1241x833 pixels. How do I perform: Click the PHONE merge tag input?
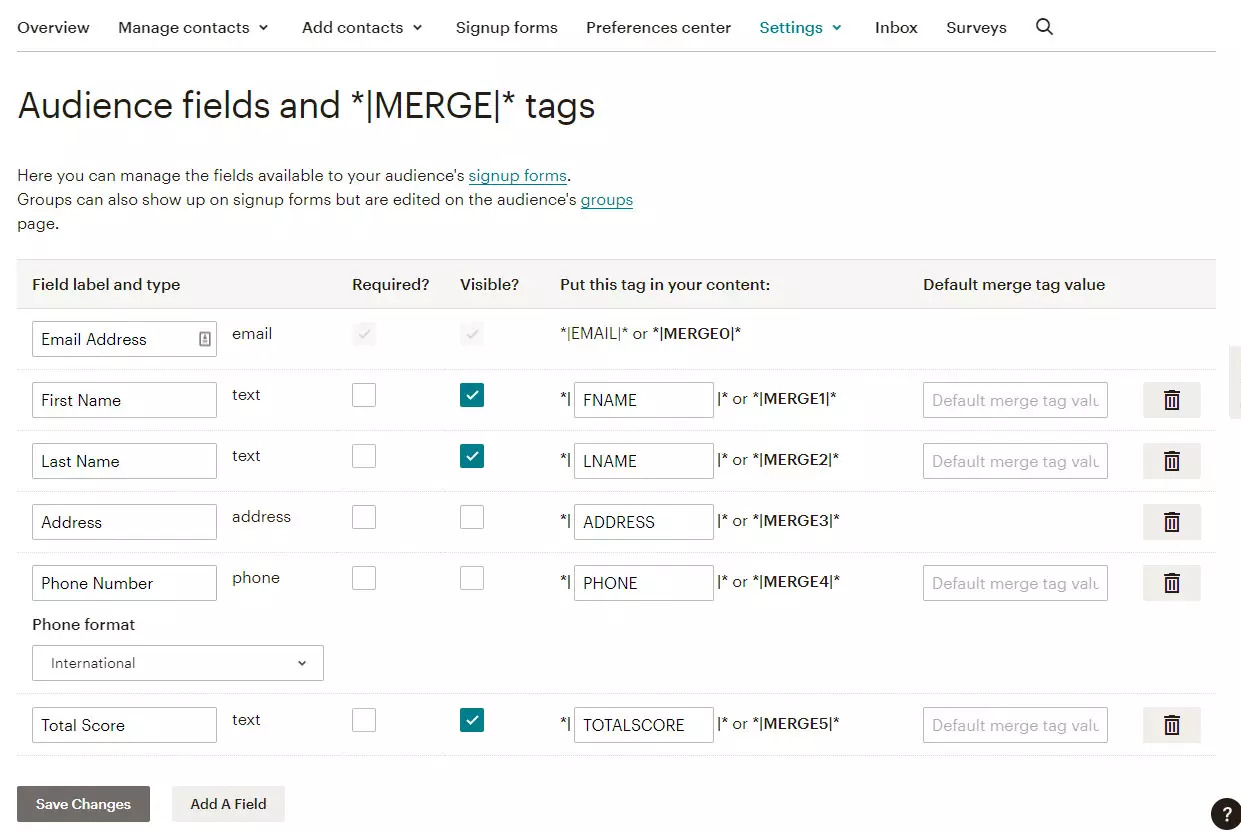(x=644, y=583)
